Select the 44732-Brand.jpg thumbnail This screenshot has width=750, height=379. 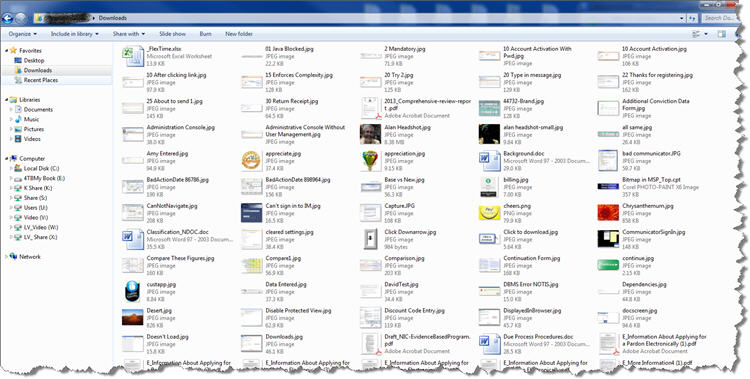(489, 109)
